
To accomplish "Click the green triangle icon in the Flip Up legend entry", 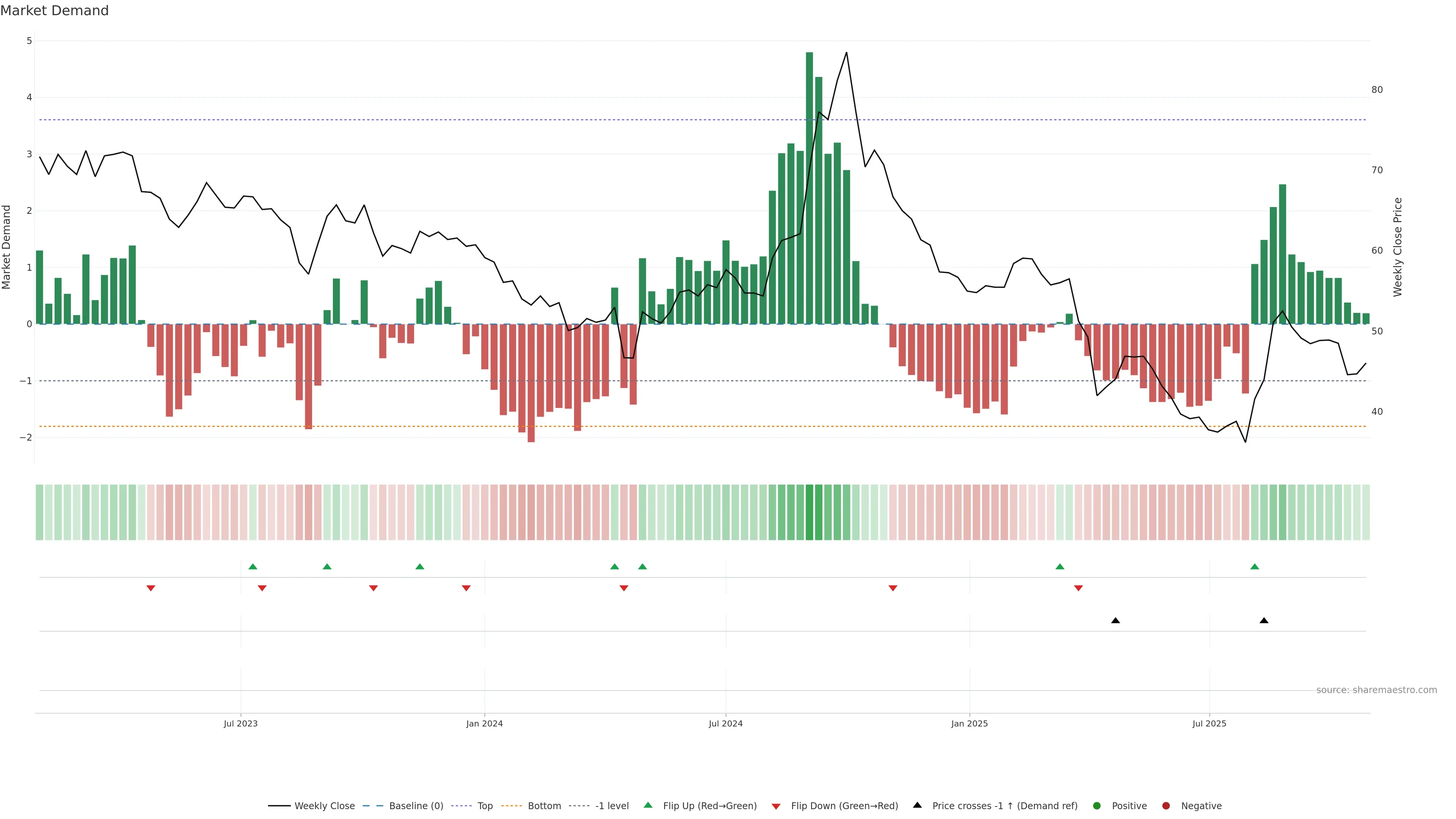I will [x=648, y=805].
